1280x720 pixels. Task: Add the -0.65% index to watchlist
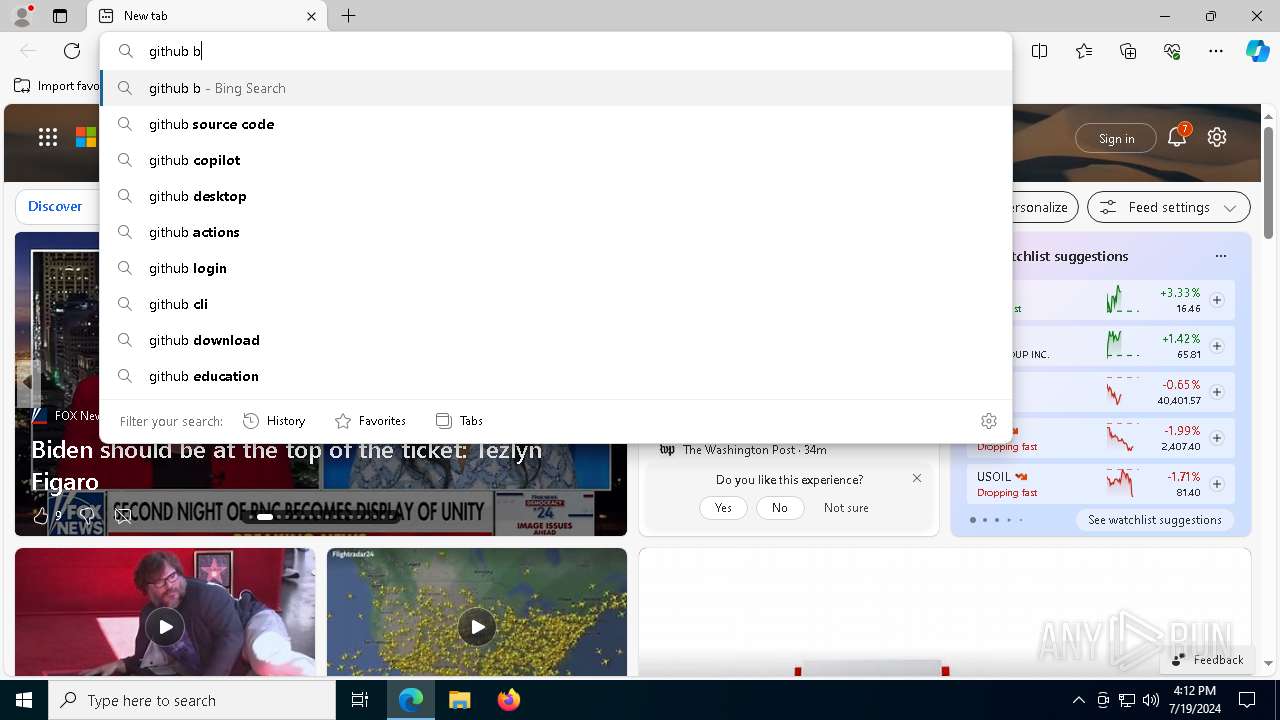coord(1217,392)
